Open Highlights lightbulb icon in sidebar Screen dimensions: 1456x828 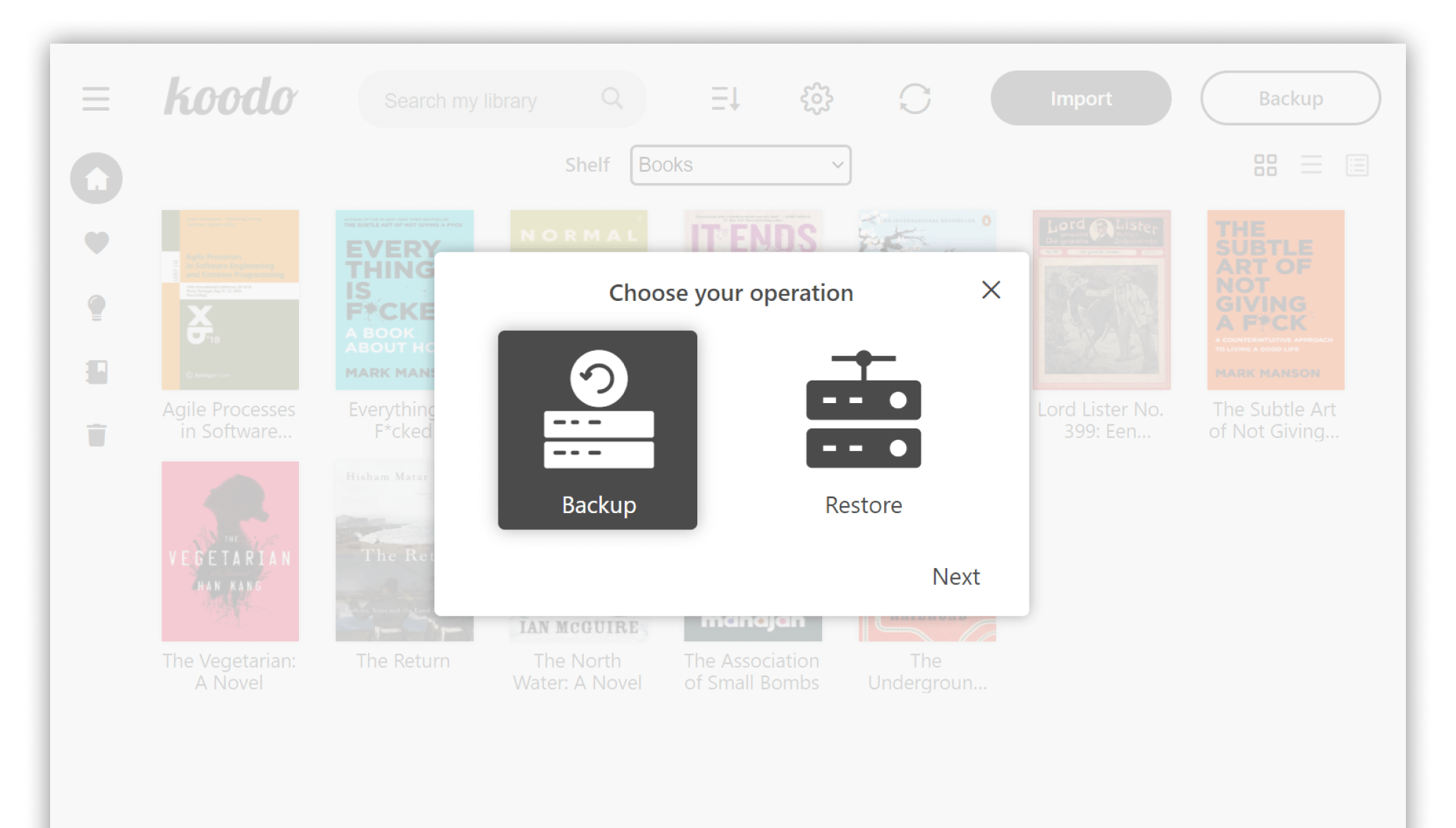click(97, 307)
